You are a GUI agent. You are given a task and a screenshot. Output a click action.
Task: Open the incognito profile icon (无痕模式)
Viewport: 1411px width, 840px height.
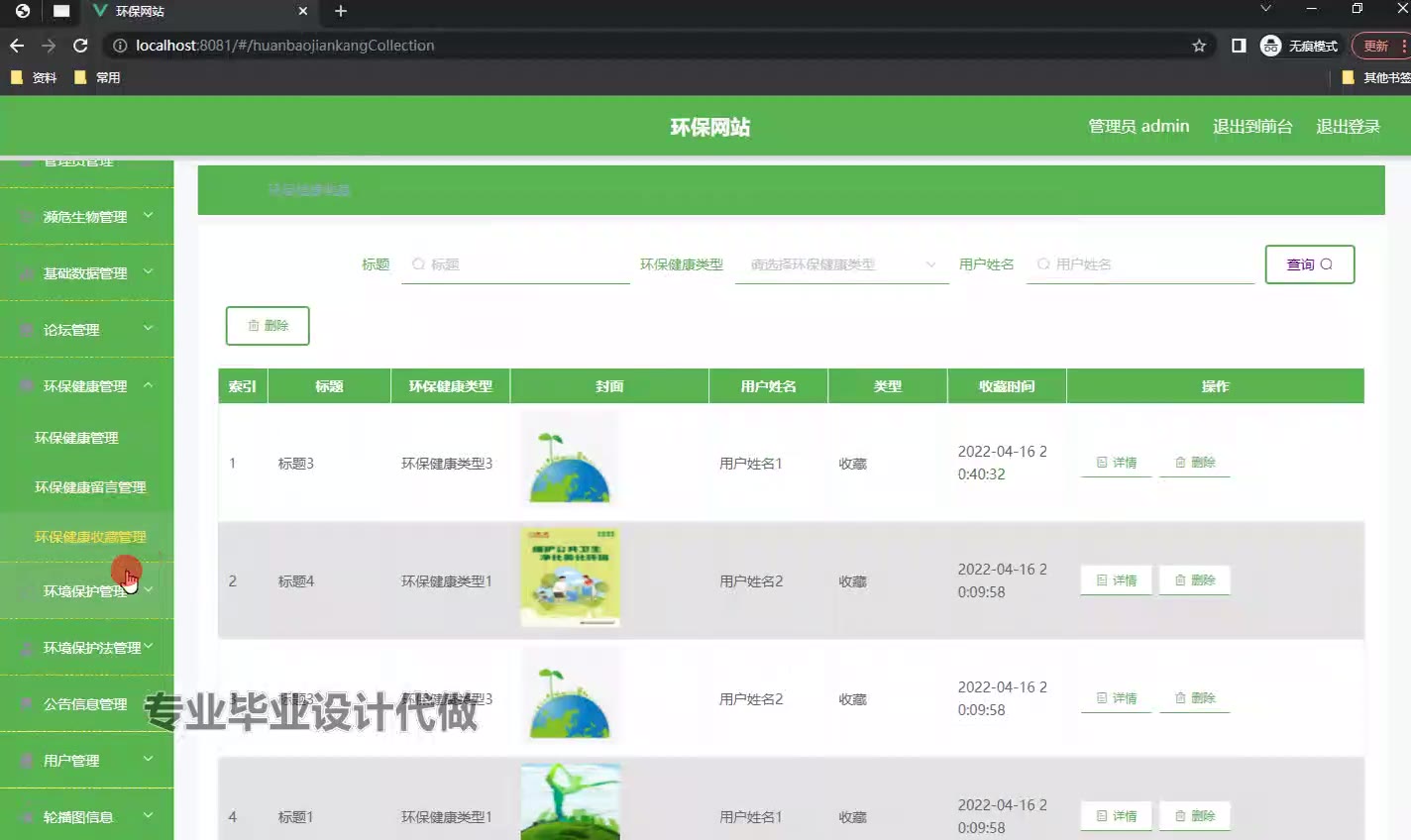point(1299,46)
